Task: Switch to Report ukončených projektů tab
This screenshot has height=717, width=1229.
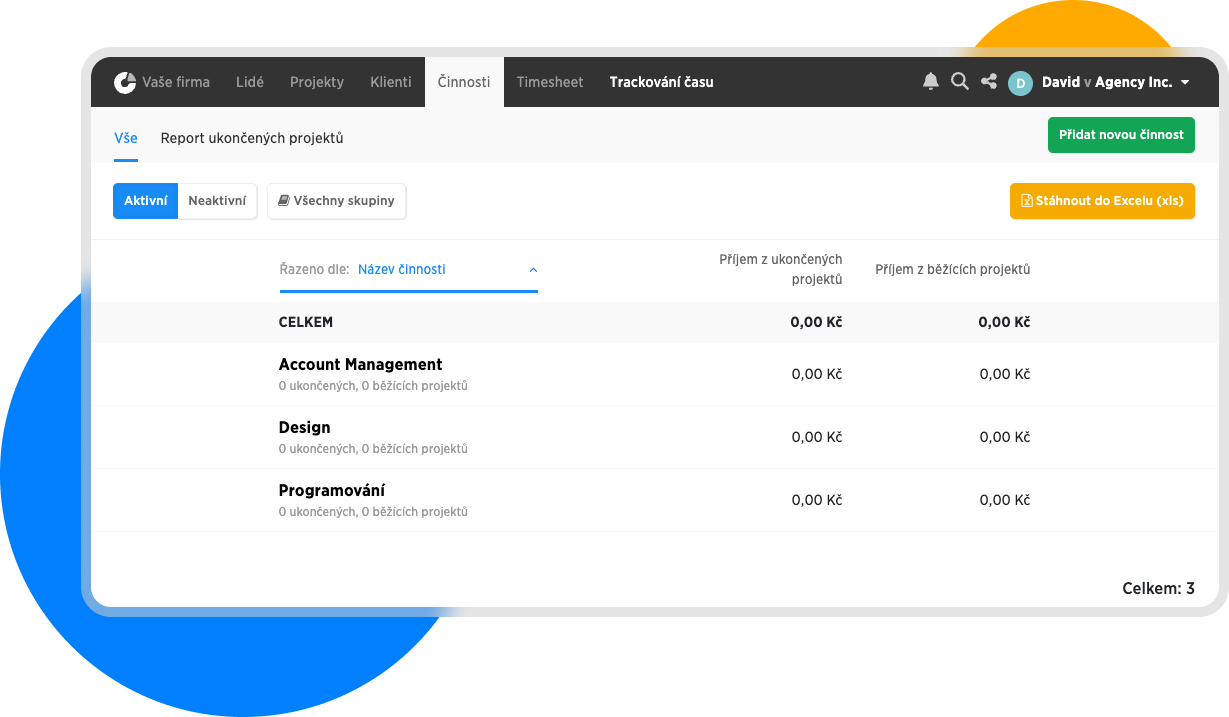Action: (x=252, y=138)
